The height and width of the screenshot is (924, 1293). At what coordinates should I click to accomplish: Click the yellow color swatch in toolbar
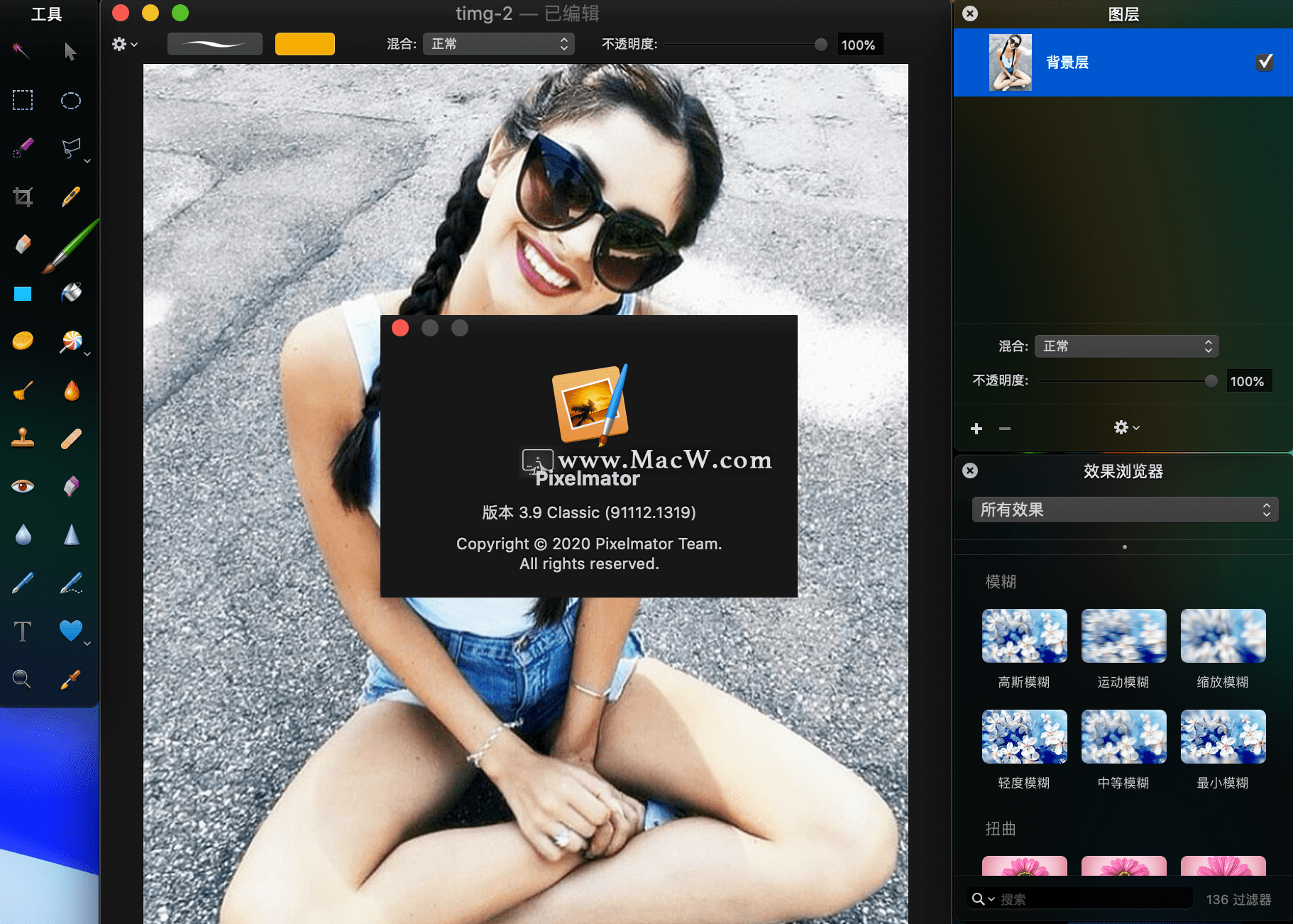click(x=304, y=43)
